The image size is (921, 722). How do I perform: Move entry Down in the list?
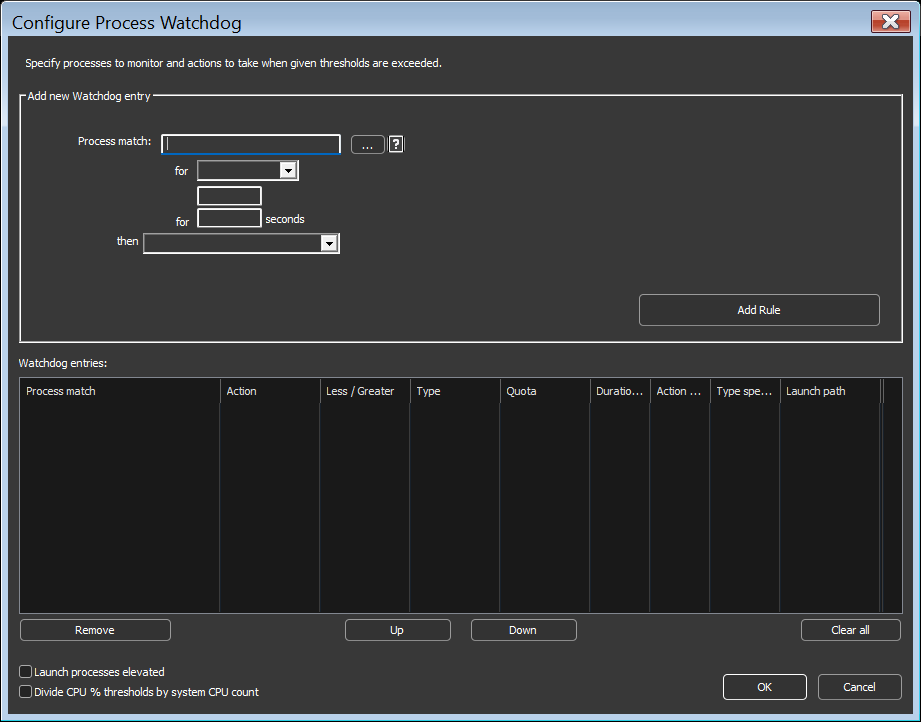pos(523,630)
